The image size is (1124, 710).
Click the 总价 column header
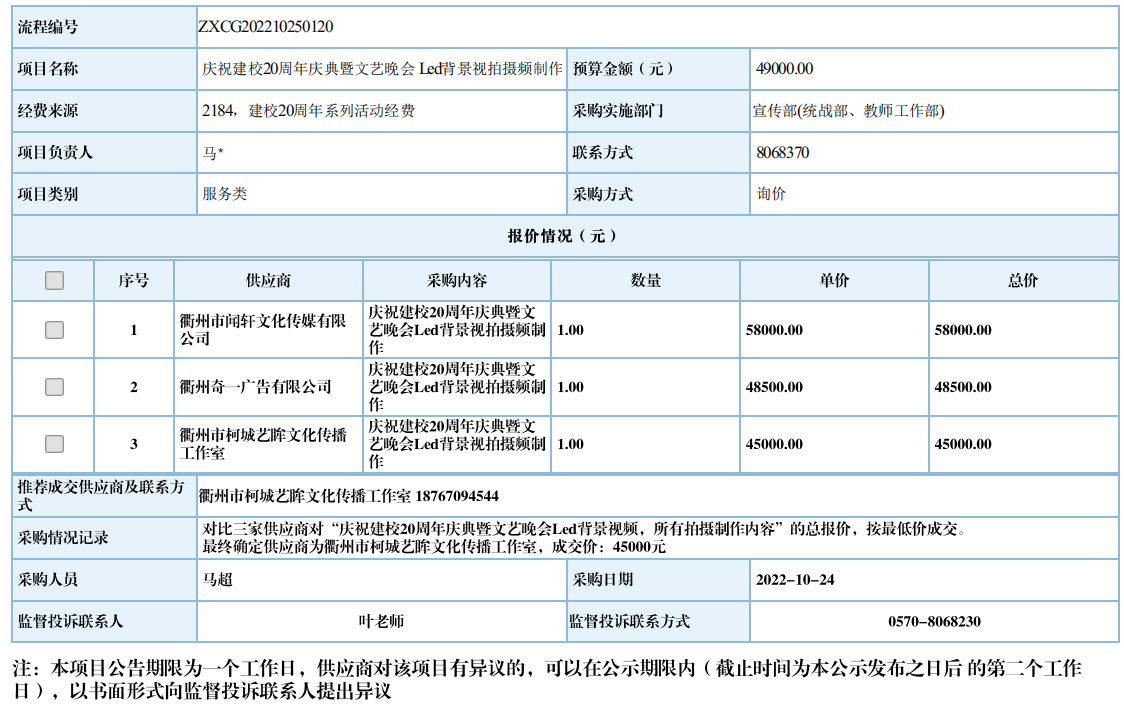pyautogui.click(x=1023, y=281)
